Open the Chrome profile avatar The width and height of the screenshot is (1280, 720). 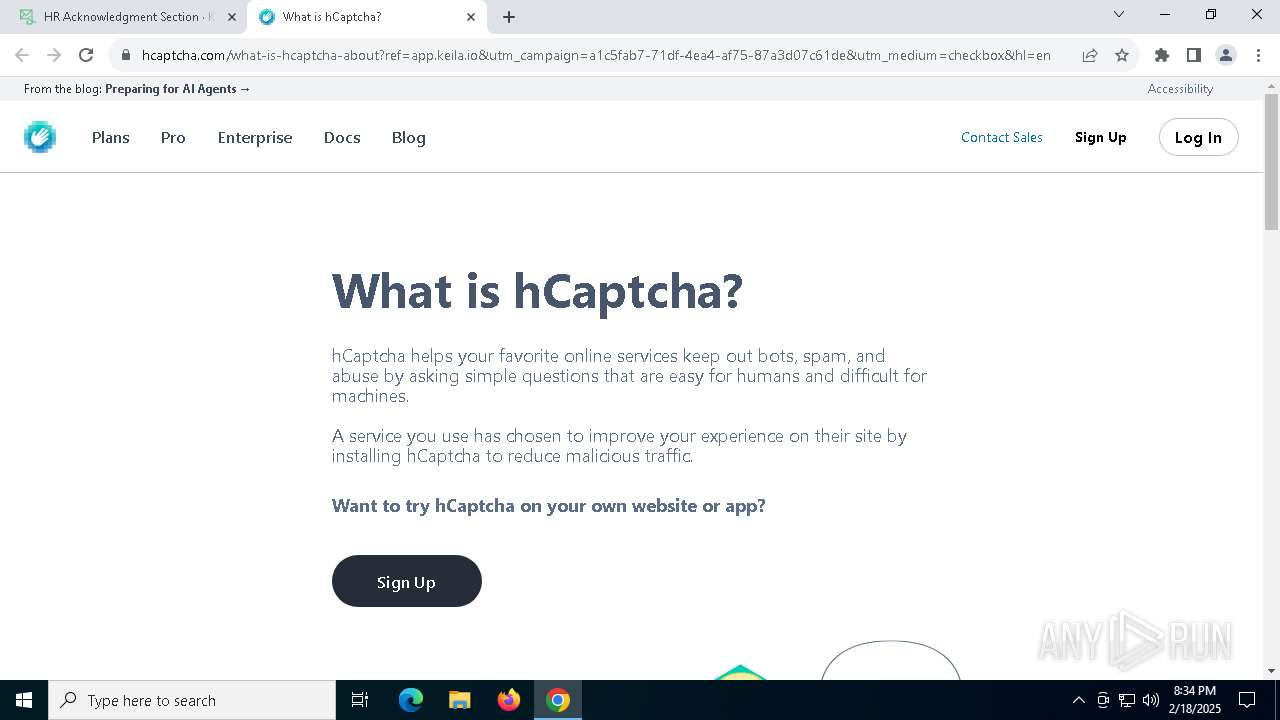point(1226,55)
